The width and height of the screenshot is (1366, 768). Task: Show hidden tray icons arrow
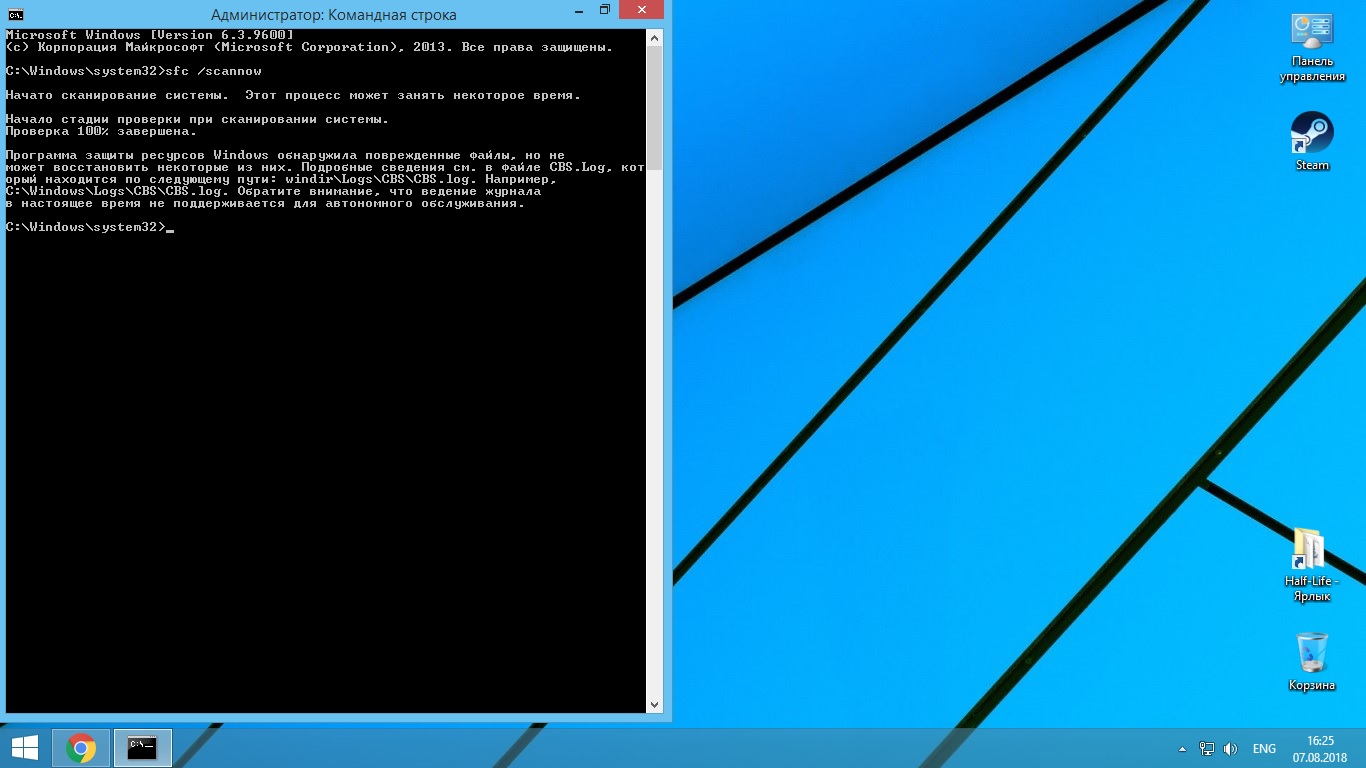click(1183, 749)
